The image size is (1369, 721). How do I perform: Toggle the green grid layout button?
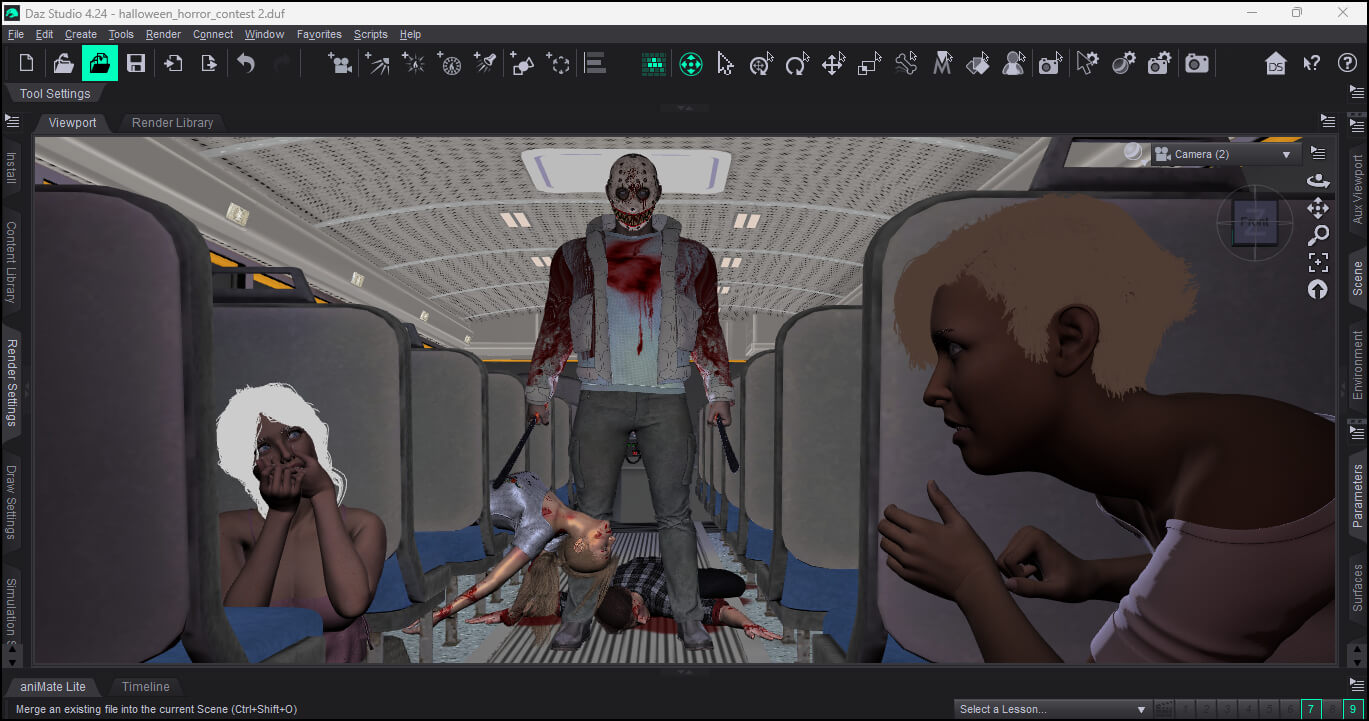point(654,64)
